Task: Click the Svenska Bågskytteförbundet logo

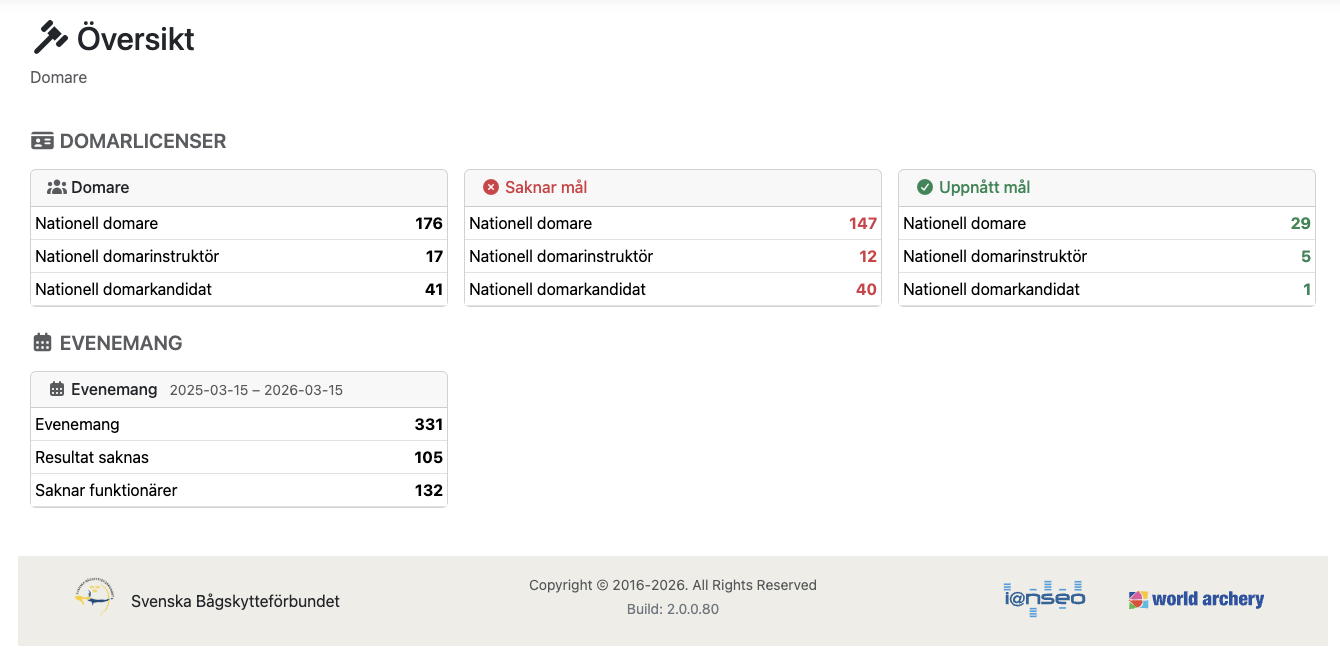Action: [94, 597]
